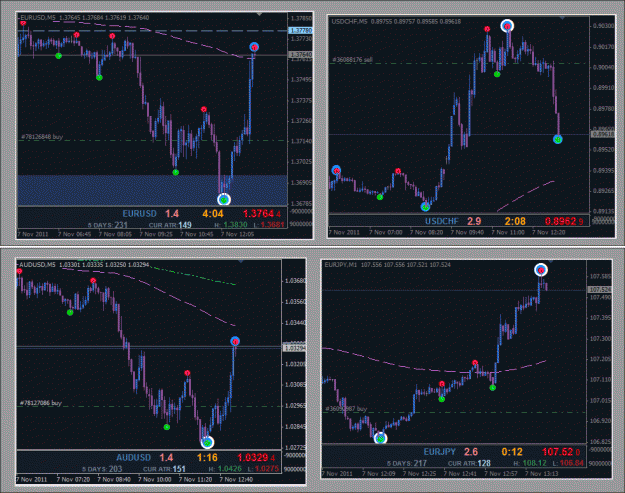Click the 1:16 candle countdown timer
The width and height of the screenshot is (625, 493).
tap(207, 458)
